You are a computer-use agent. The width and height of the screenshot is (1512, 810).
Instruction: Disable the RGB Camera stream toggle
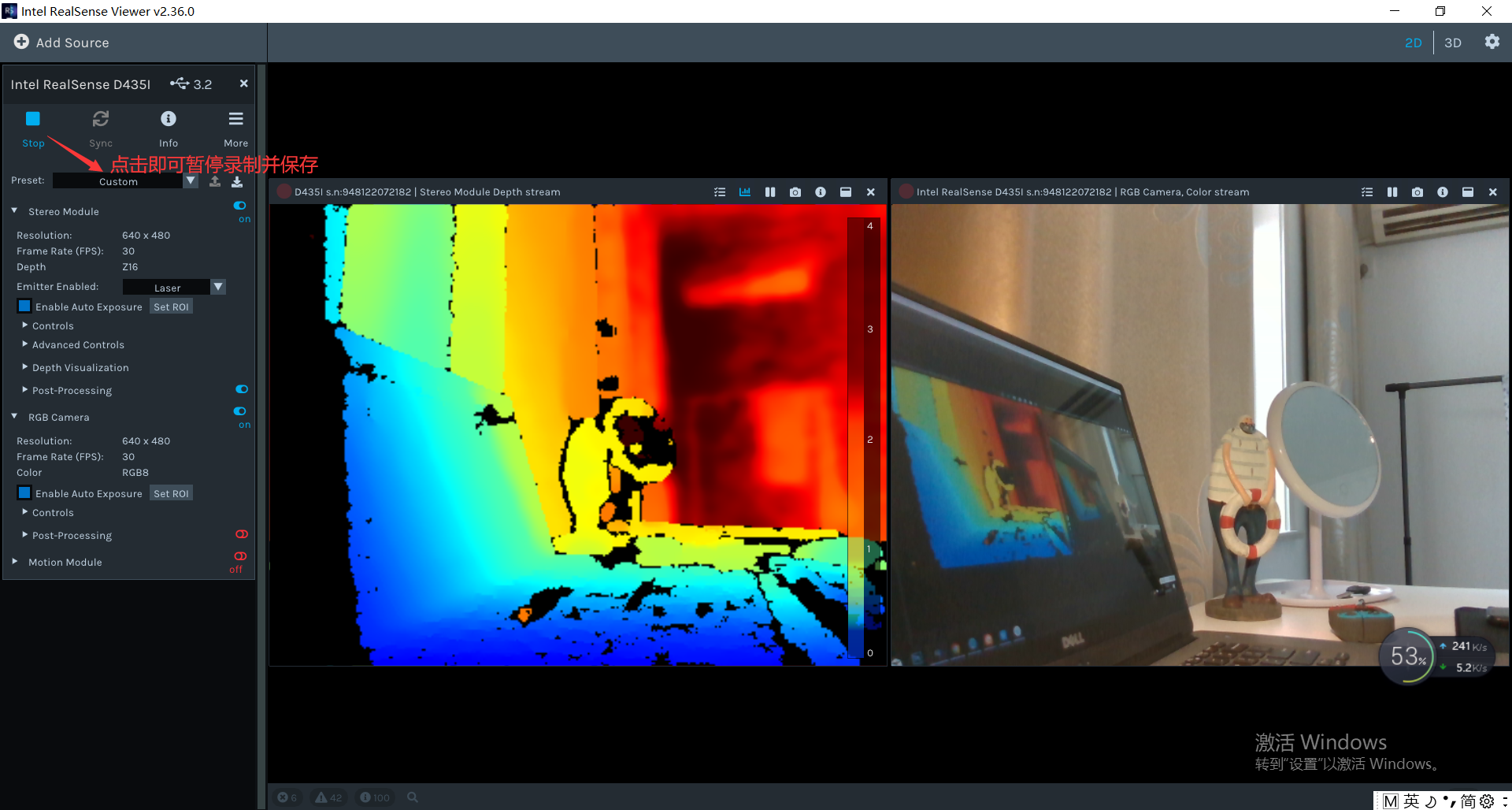tap(240, 411)
